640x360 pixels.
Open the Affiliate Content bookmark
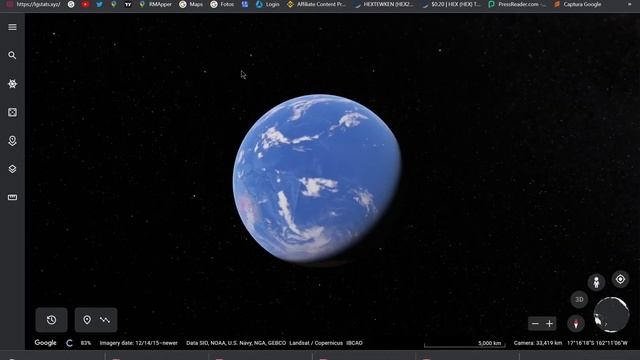[316, 4]
